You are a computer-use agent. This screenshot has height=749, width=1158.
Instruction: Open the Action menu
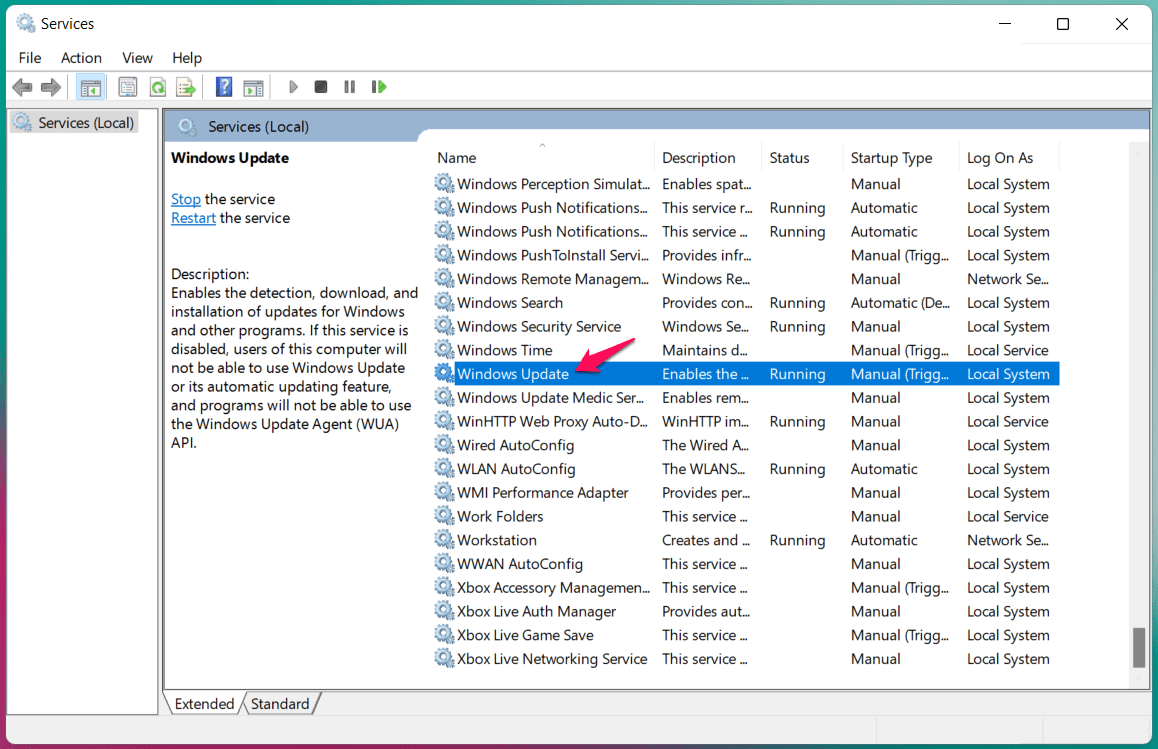(81, 58)
